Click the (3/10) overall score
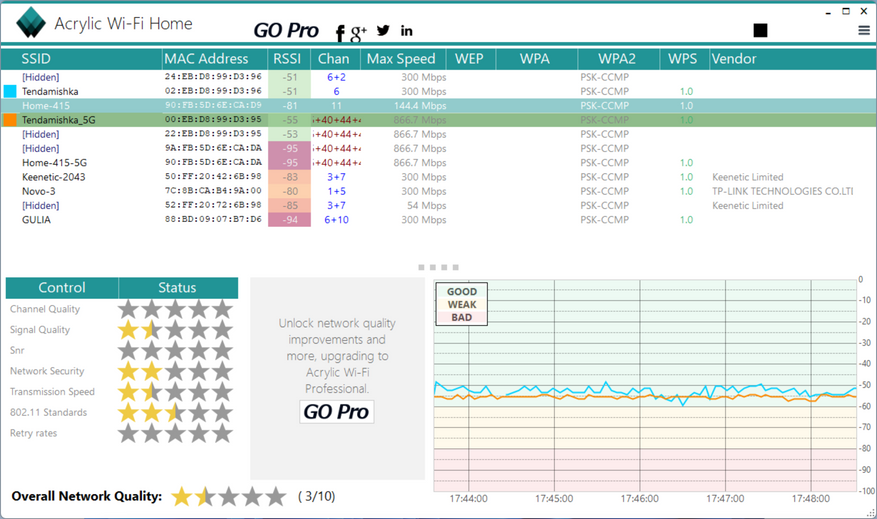 point(317,496)
